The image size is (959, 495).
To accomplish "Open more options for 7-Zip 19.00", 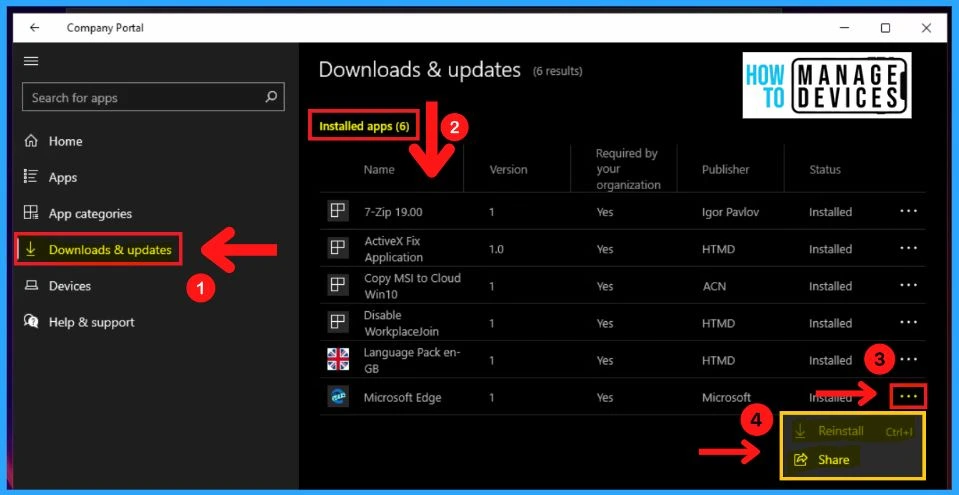I will [909, 211].
